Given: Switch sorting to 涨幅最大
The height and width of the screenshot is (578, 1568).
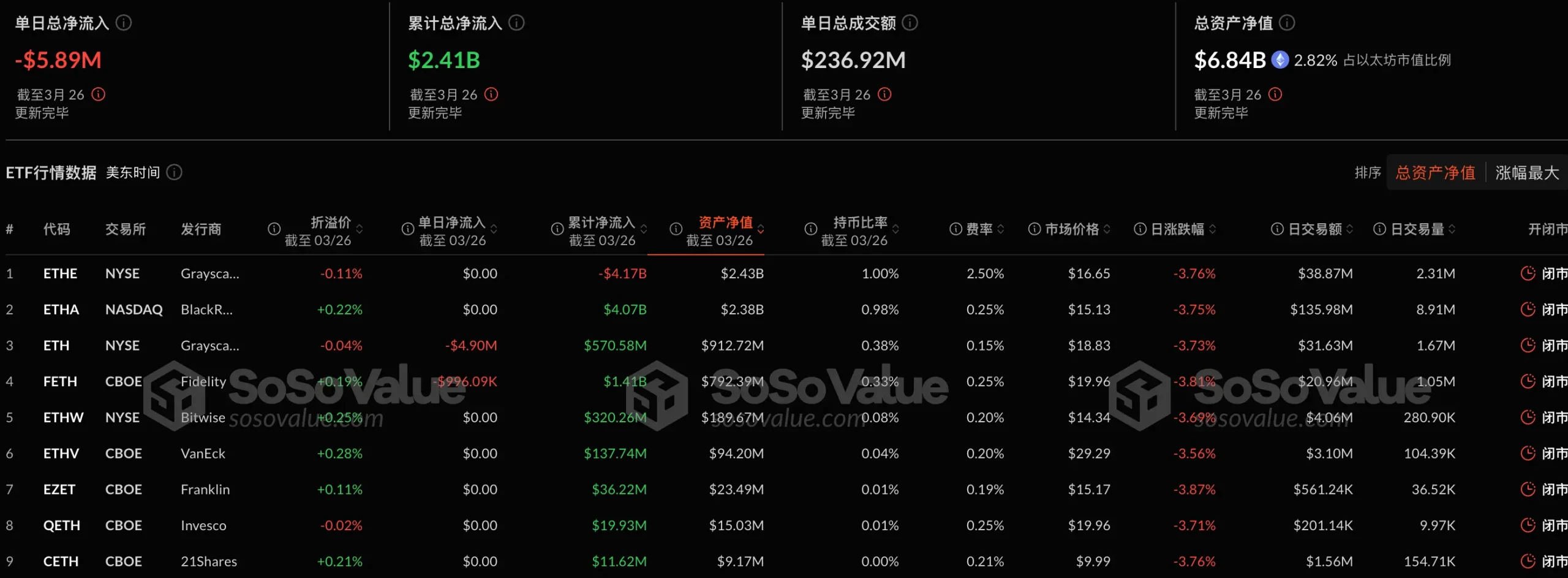Looking at the screenshot, I should pos(1528,172).
